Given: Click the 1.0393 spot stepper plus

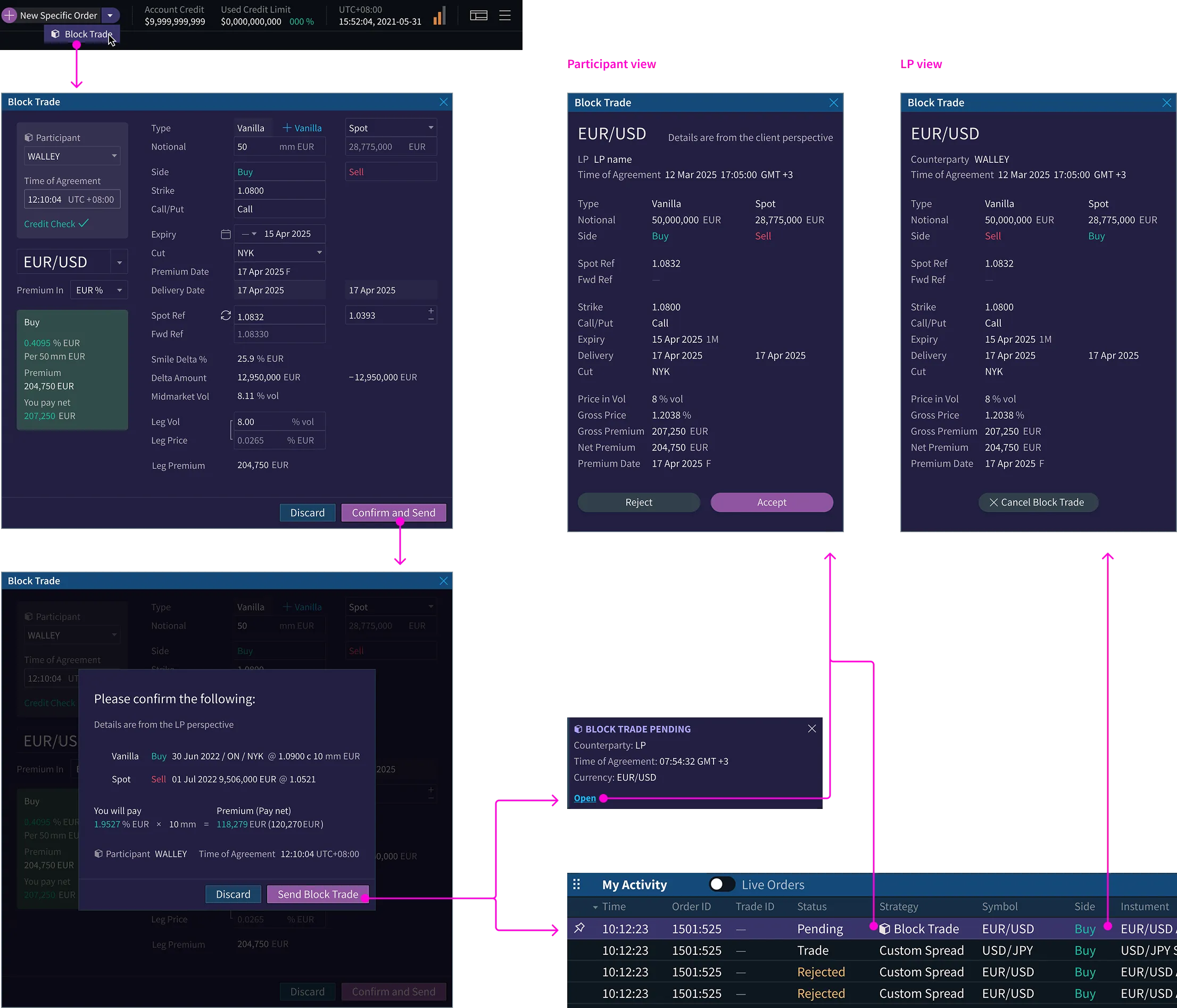Looking at the screenshot, I should pyautogui.click(x=431, y=311).
